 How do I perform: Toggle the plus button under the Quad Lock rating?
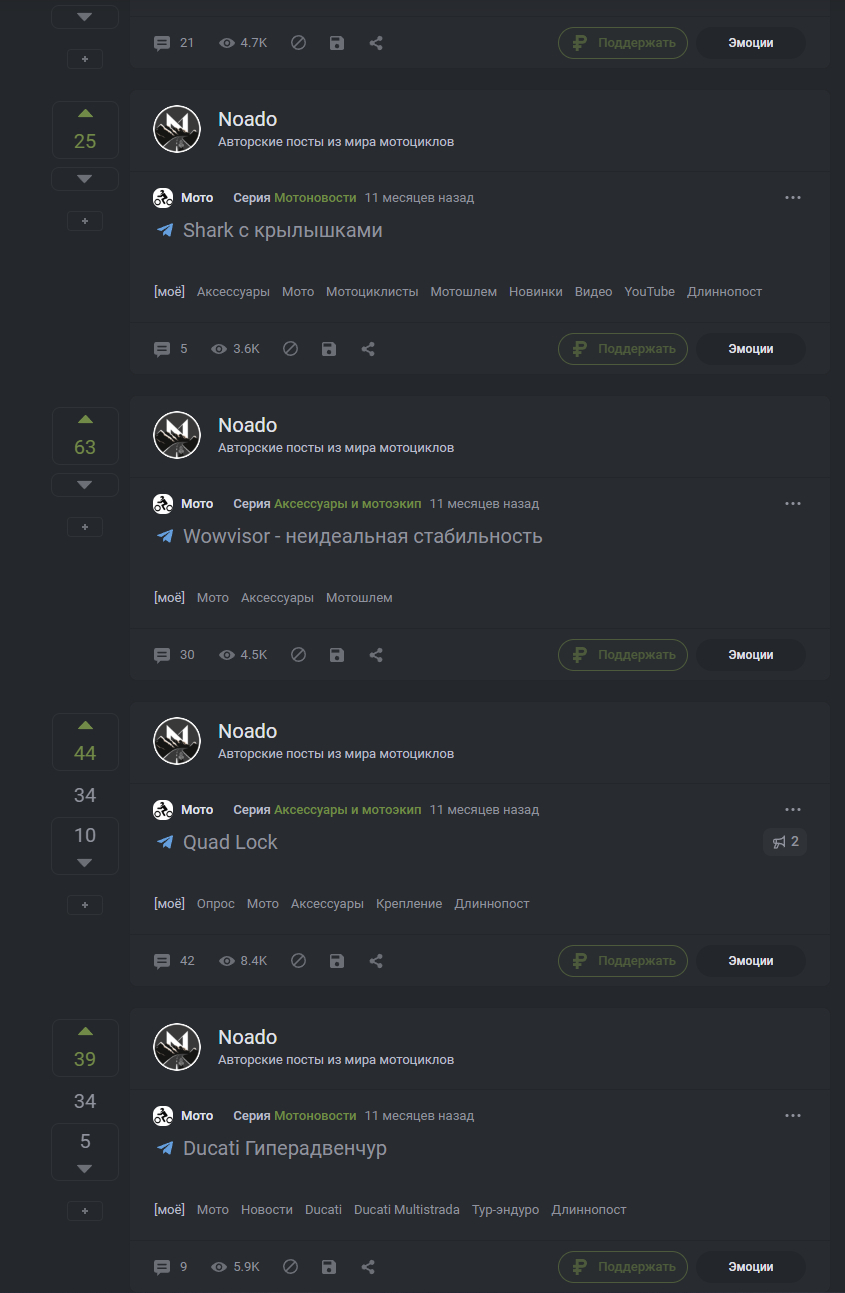point(85,905)
